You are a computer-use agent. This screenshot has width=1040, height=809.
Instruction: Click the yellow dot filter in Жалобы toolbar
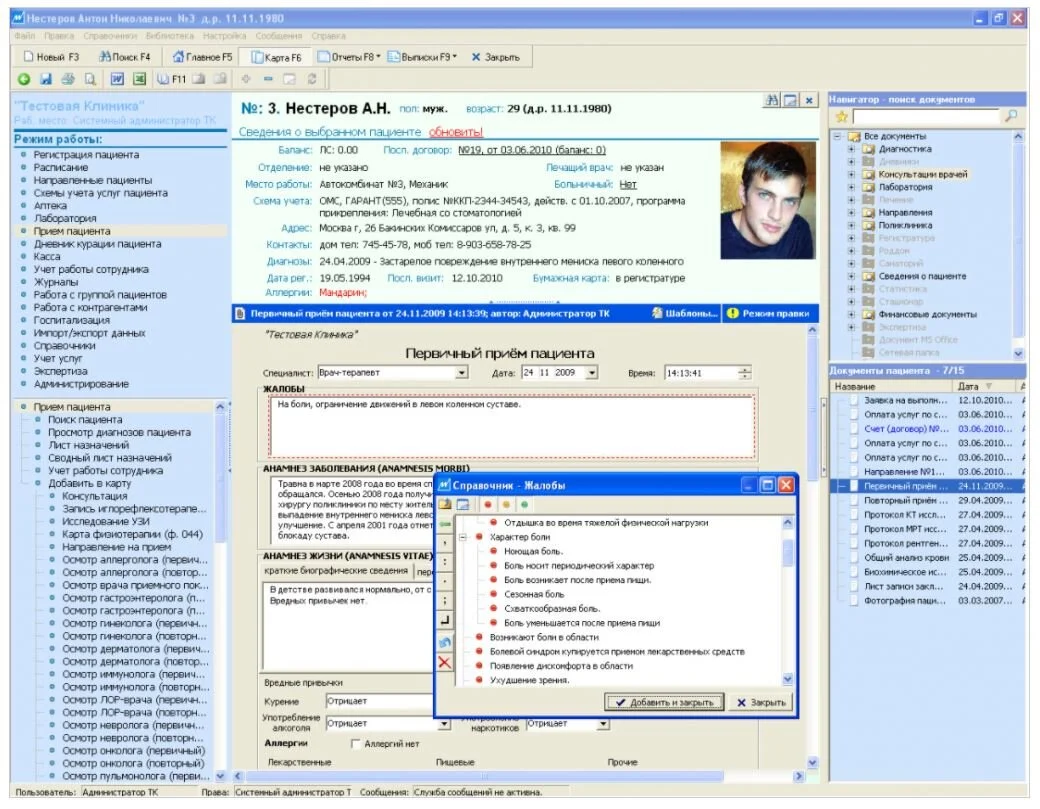[506, 505]
